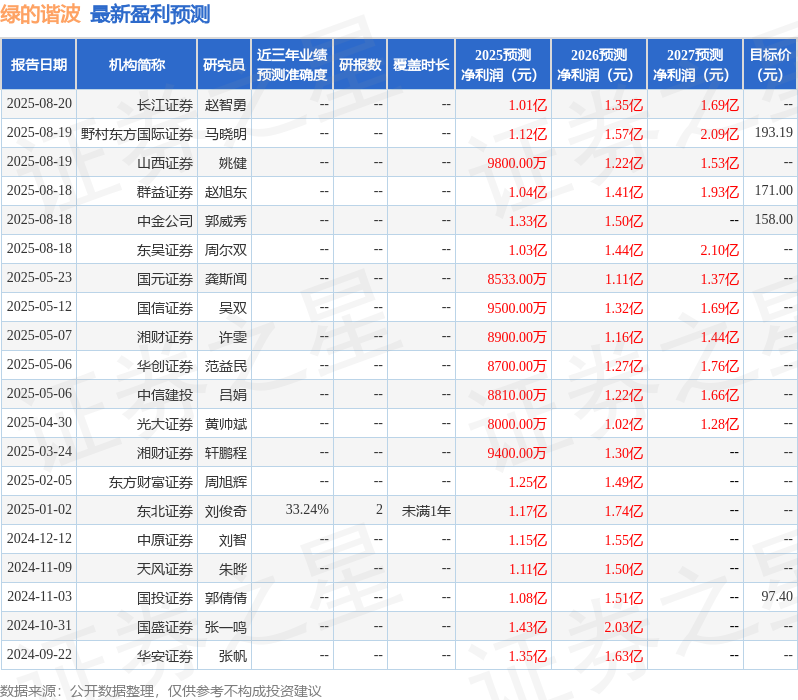The image size is (798, 700).
Task: Click the 最新盈利预测 heading
Action: (x=150, y=14)
